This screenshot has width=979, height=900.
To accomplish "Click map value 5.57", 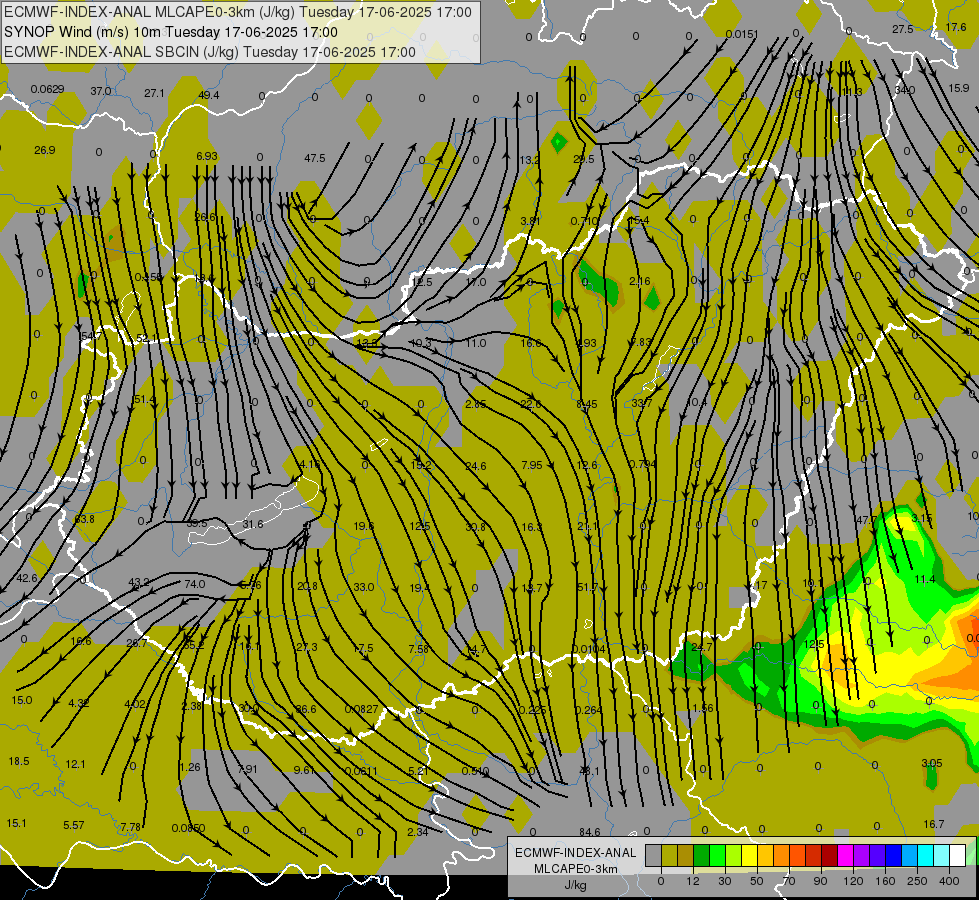I will coord(74,825).
